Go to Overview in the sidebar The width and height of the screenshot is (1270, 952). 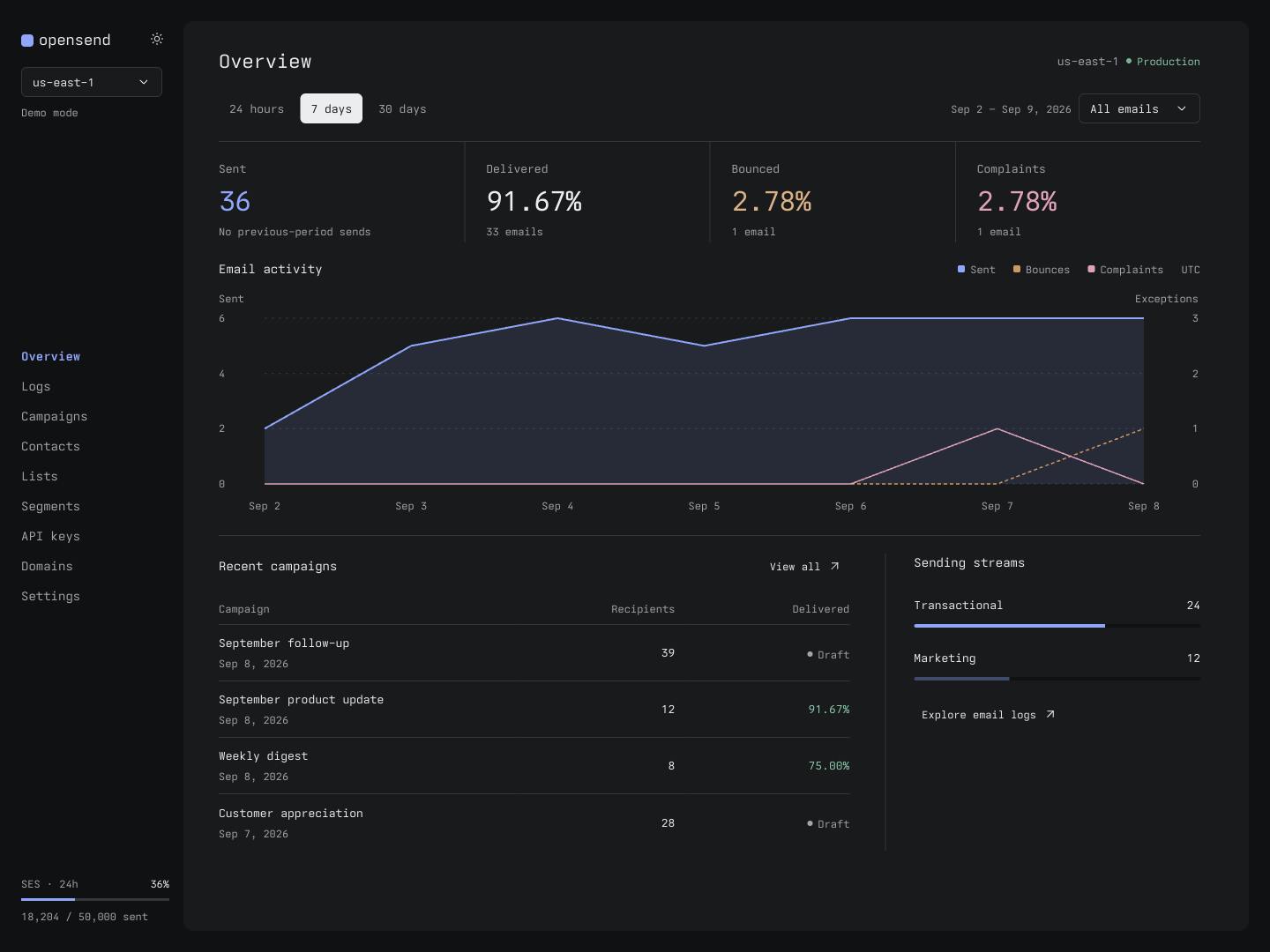point(50,356)
